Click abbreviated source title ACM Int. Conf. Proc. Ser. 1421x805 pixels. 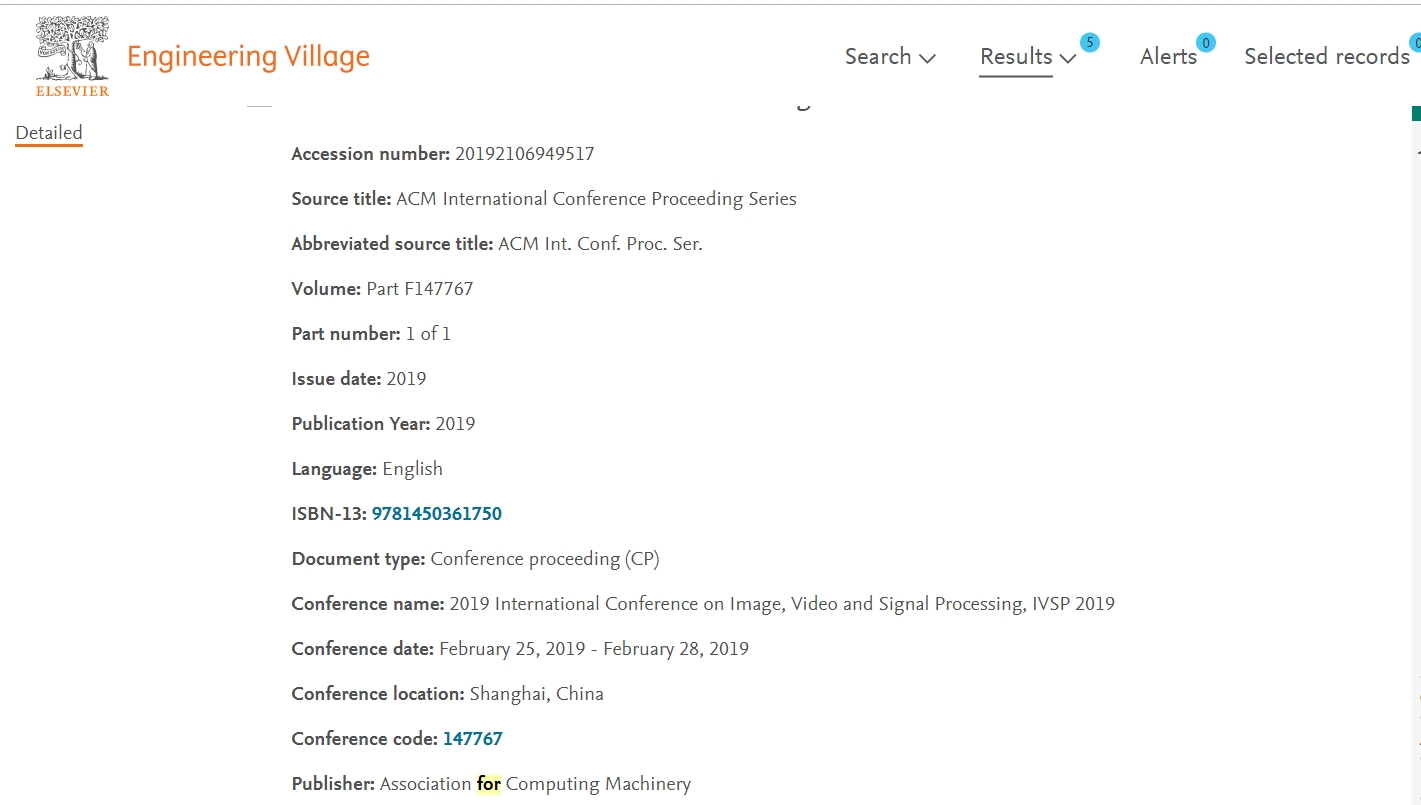tap(600, 244)
